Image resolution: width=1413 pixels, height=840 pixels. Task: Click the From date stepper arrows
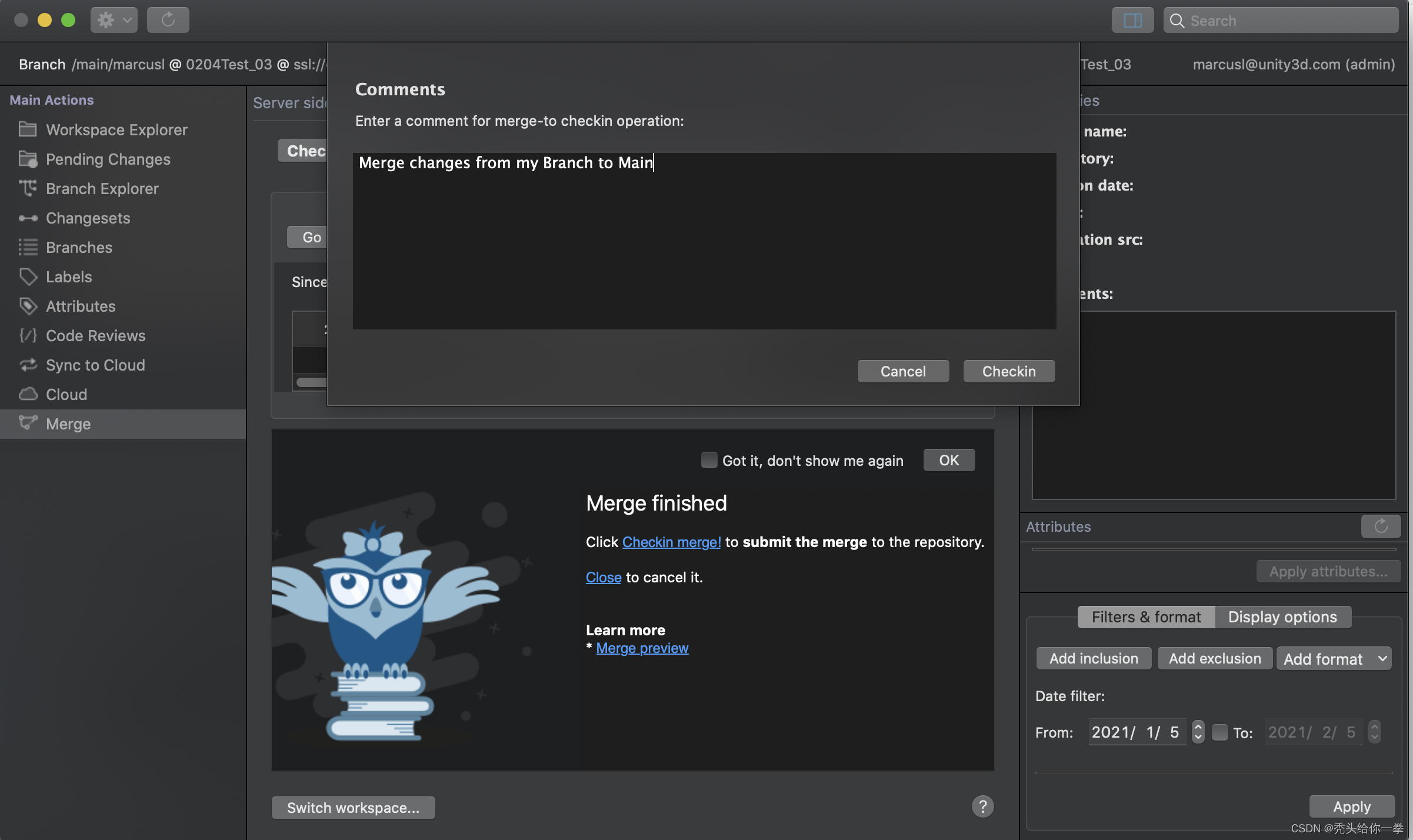pyautogui.click(x=1198, y=732)
